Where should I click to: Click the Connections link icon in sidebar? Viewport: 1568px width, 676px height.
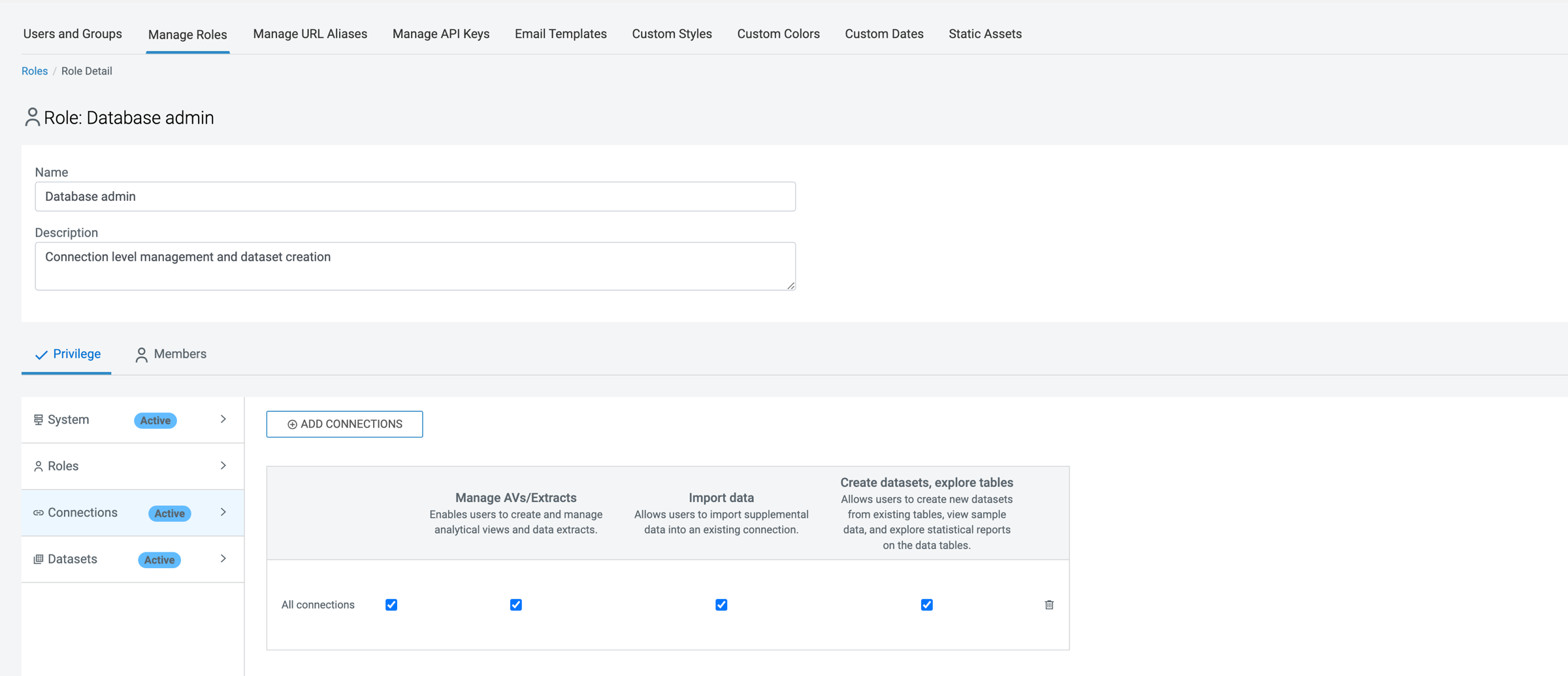coord(39,513)
